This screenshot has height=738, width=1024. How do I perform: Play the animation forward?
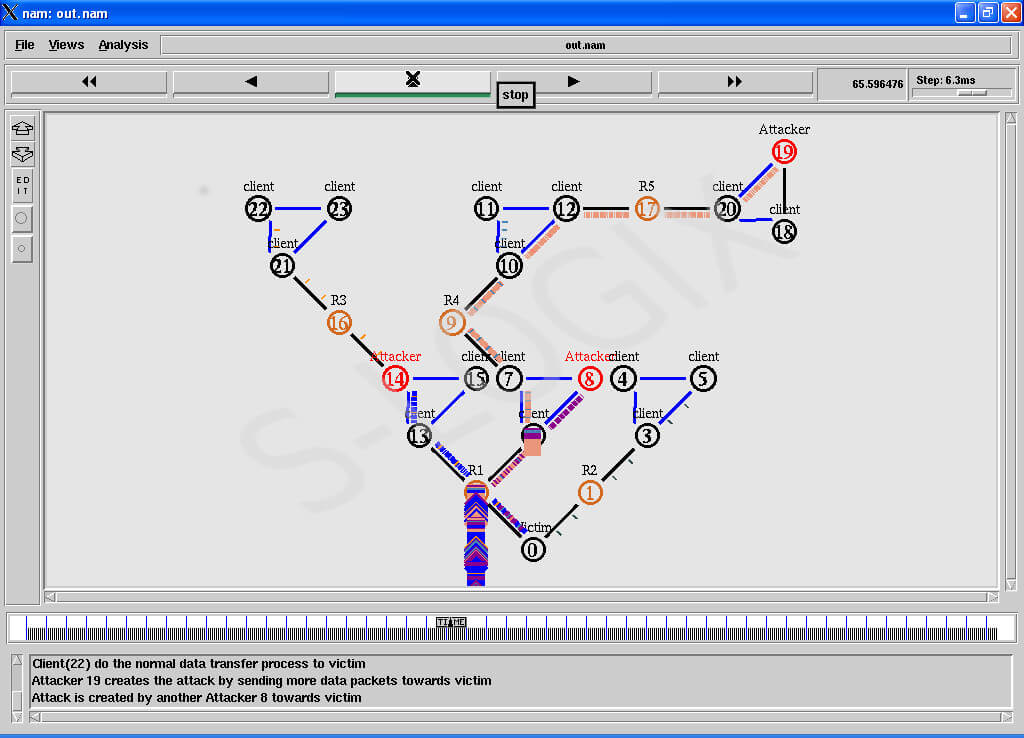[x=574, y=82]
